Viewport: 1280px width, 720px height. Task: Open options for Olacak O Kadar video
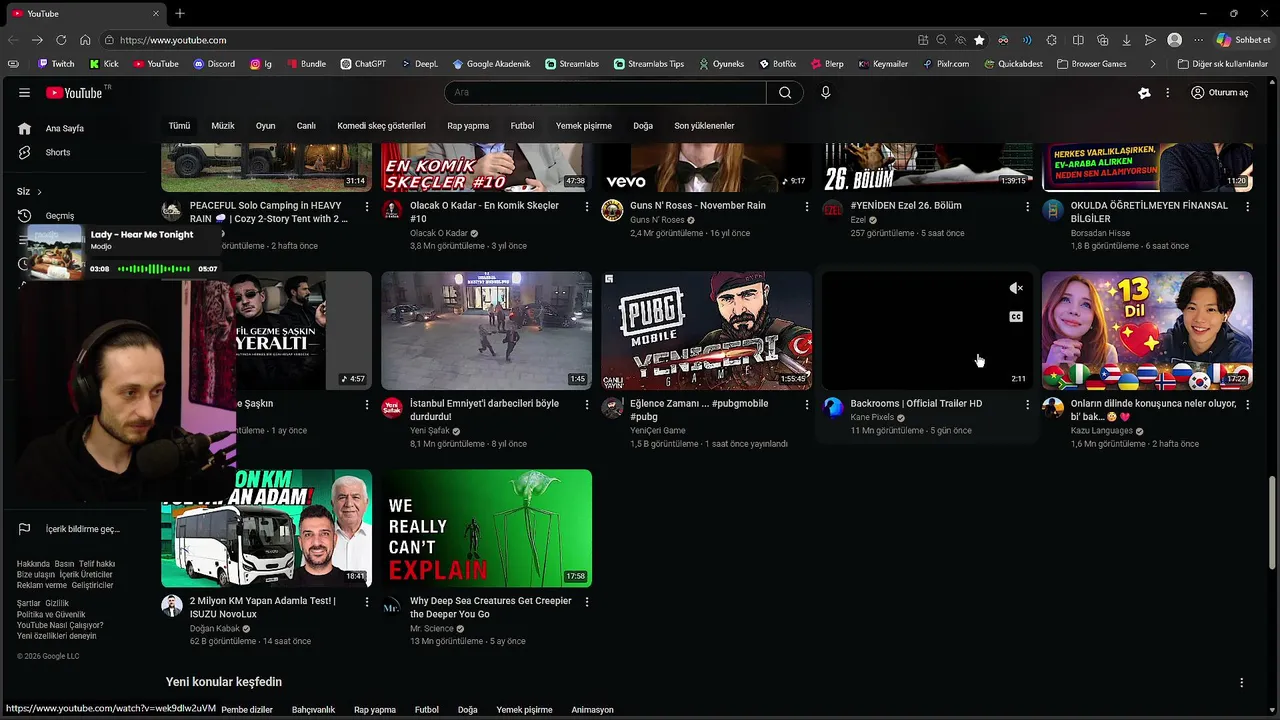587,206
